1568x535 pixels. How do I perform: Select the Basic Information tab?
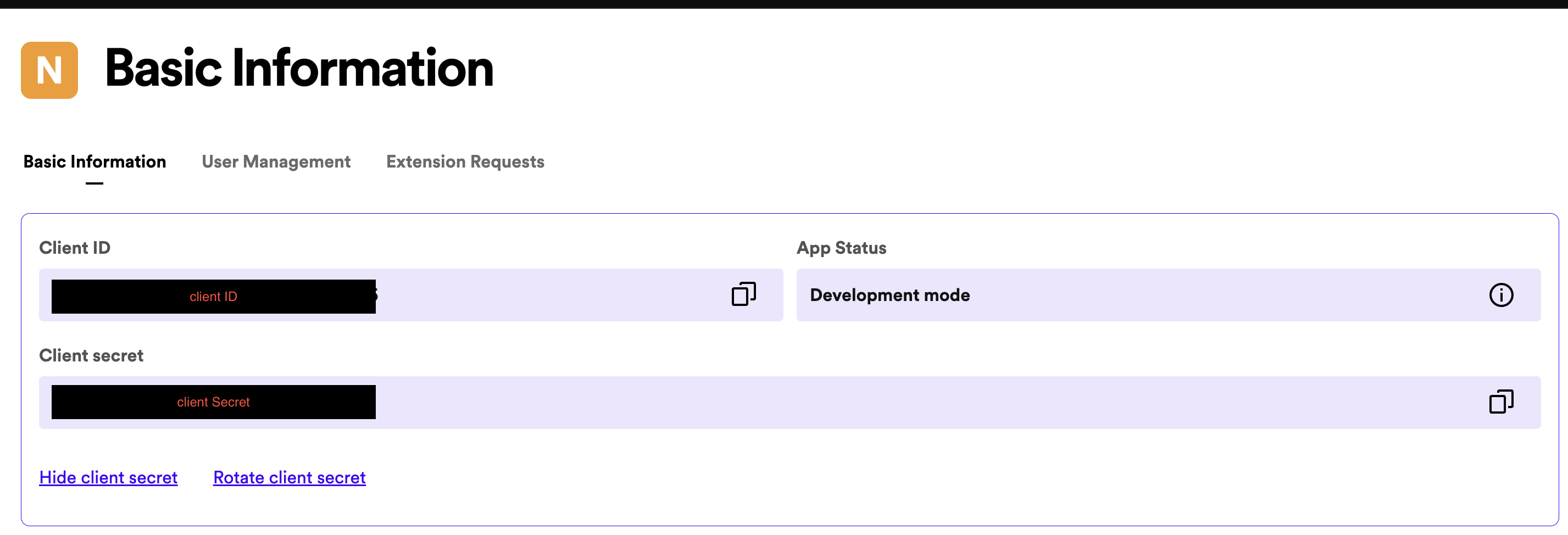94,161
